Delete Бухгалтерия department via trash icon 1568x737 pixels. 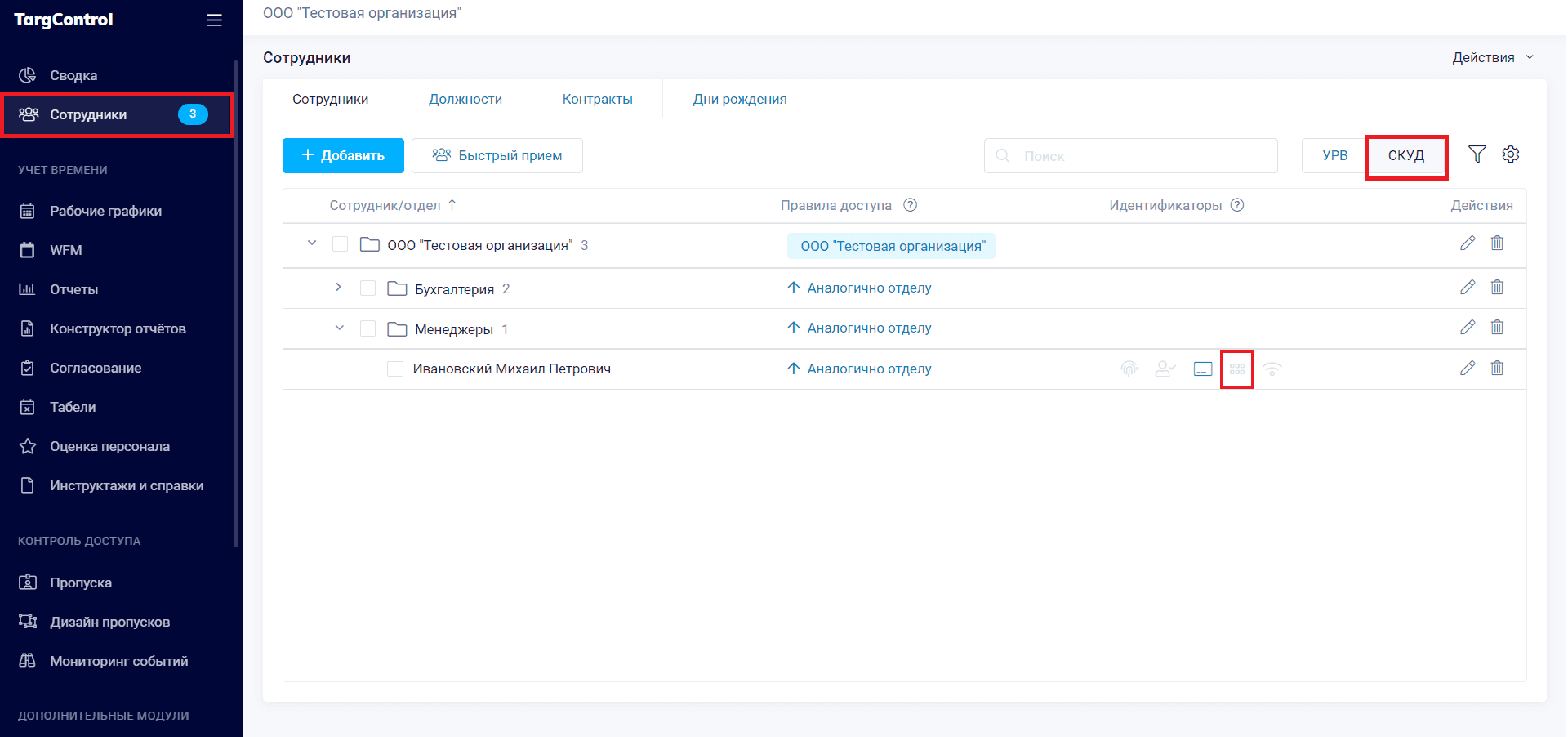1498,287
